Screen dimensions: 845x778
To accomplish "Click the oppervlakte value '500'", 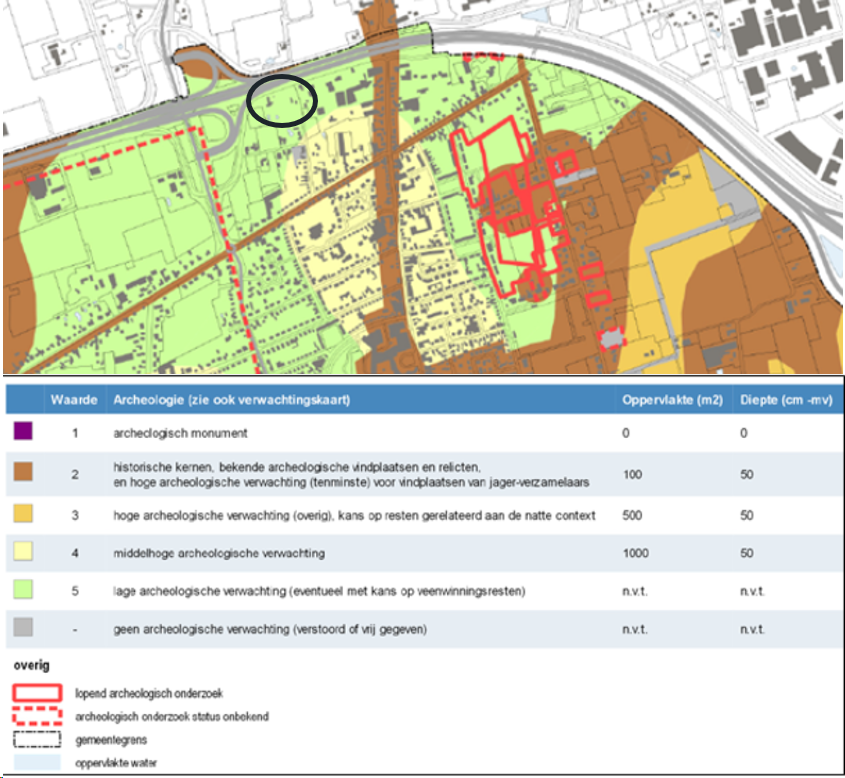I will (x=632, y=515).
